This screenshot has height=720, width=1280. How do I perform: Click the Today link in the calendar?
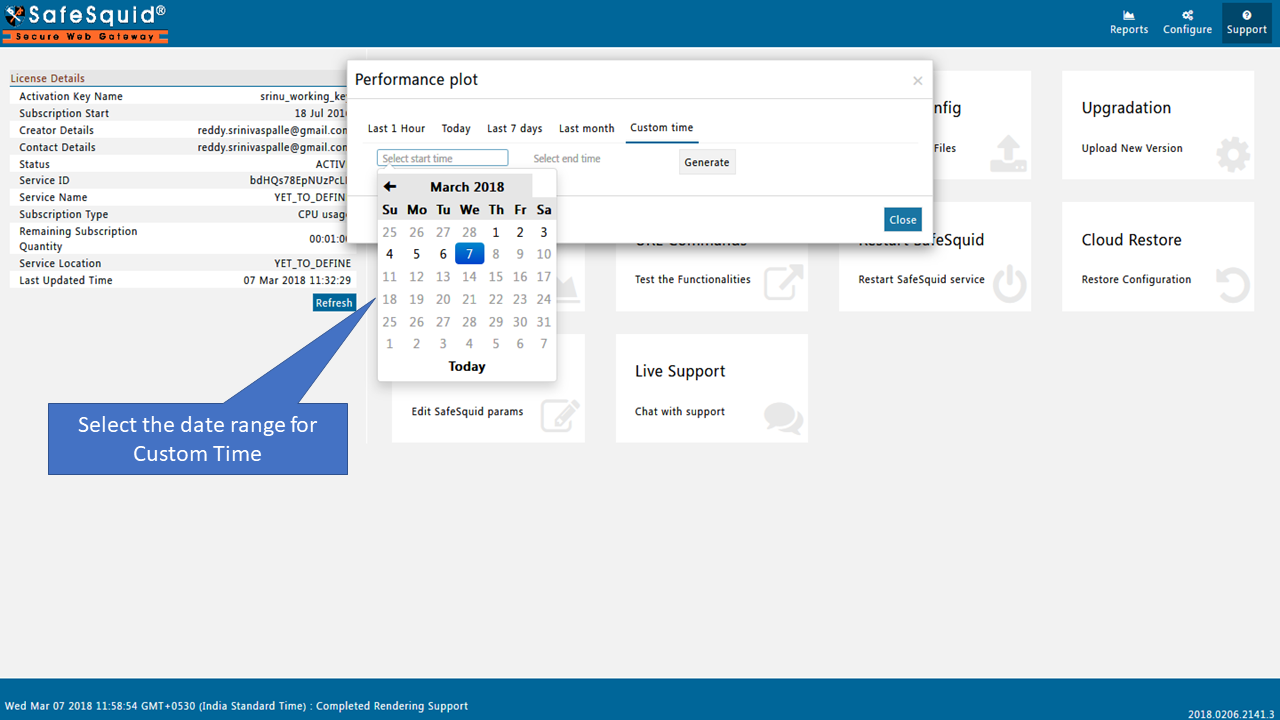click(467, 366)
